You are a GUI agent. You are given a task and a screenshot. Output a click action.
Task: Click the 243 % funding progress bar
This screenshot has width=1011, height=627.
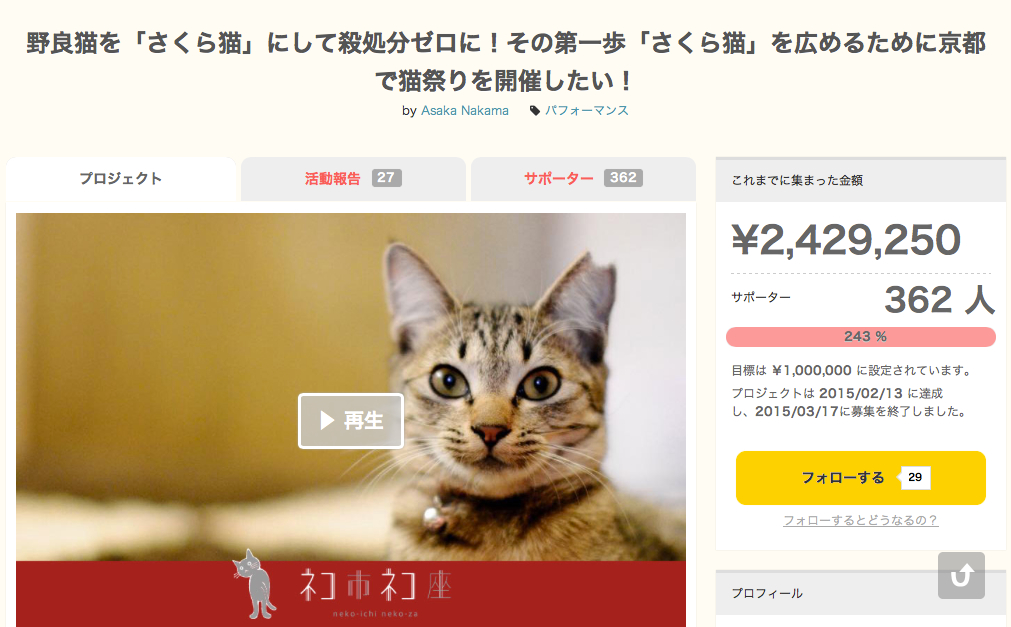(860, 337)
